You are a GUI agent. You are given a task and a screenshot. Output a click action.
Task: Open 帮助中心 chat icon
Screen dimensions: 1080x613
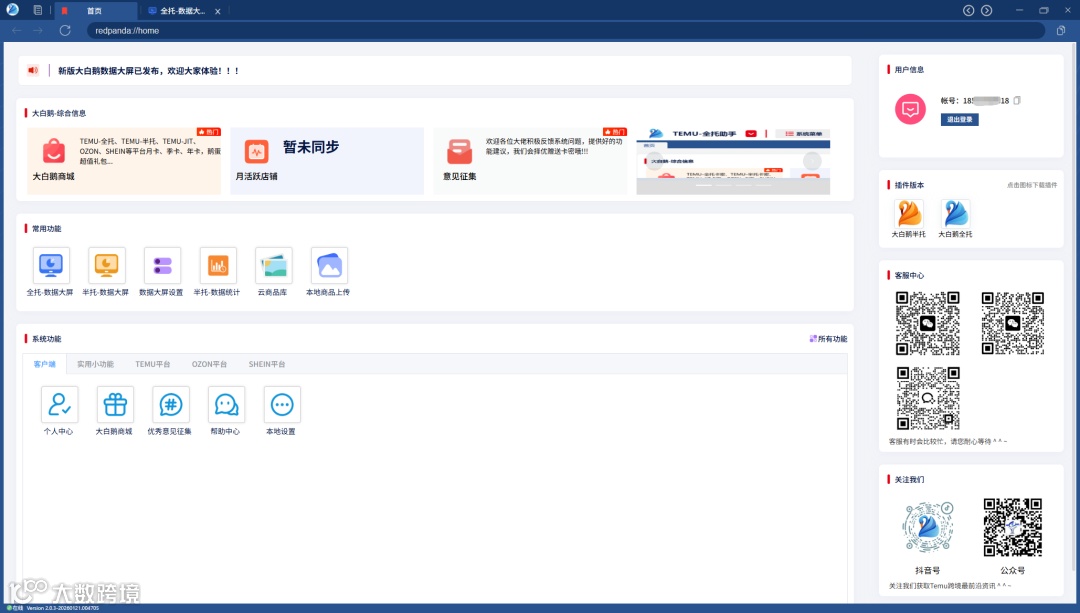click(x=227, y=404)
